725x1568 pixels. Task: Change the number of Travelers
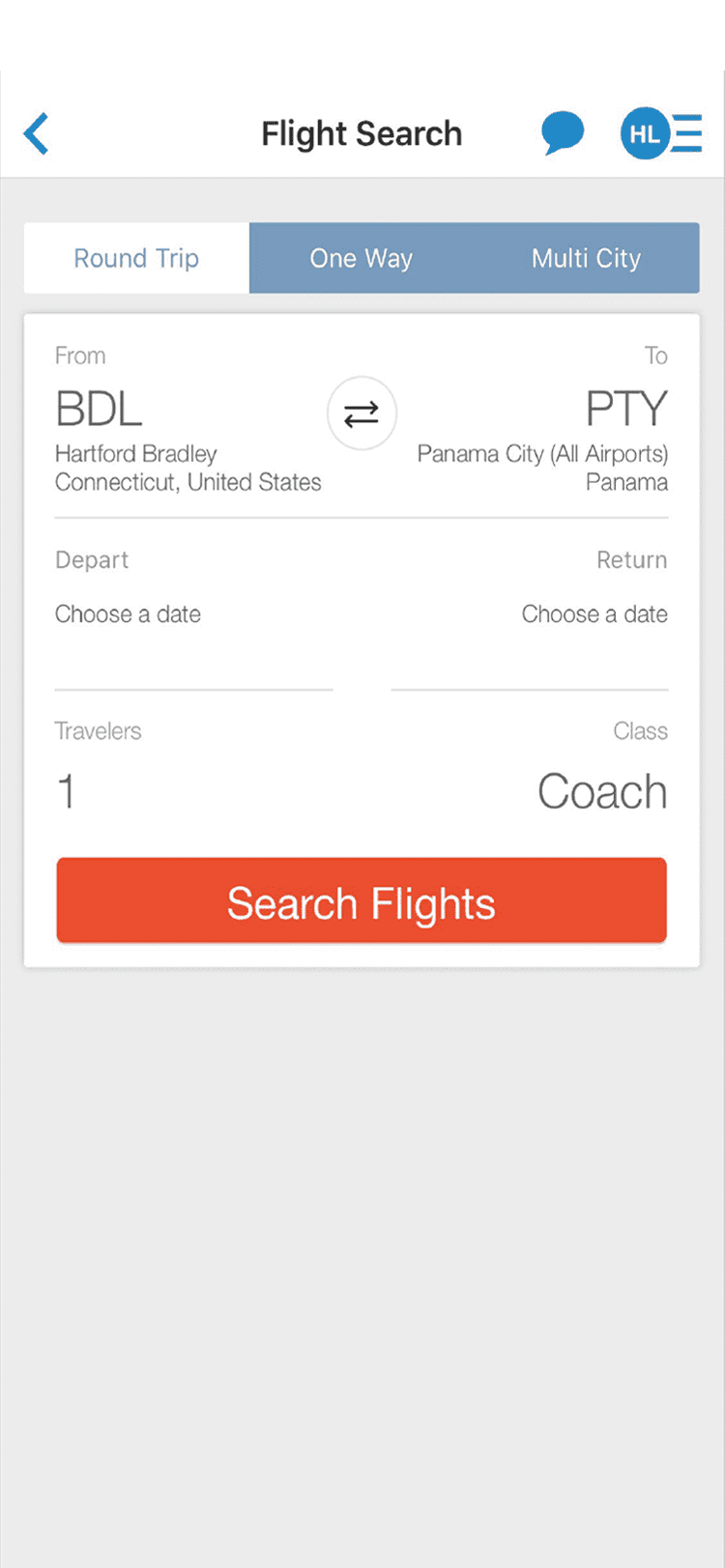tap(66, 792)
